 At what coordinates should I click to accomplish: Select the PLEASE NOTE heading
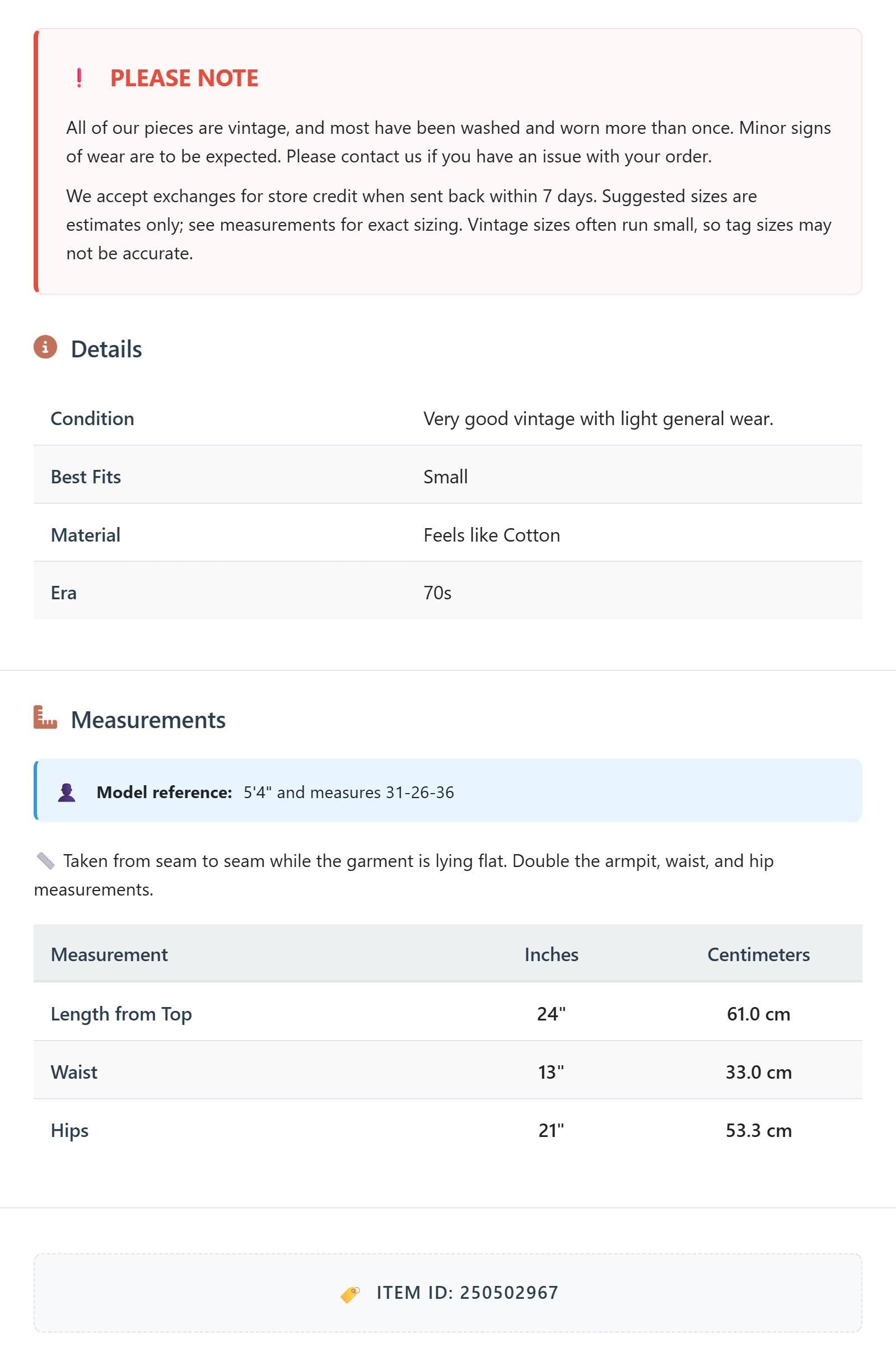tap(184, 78)
